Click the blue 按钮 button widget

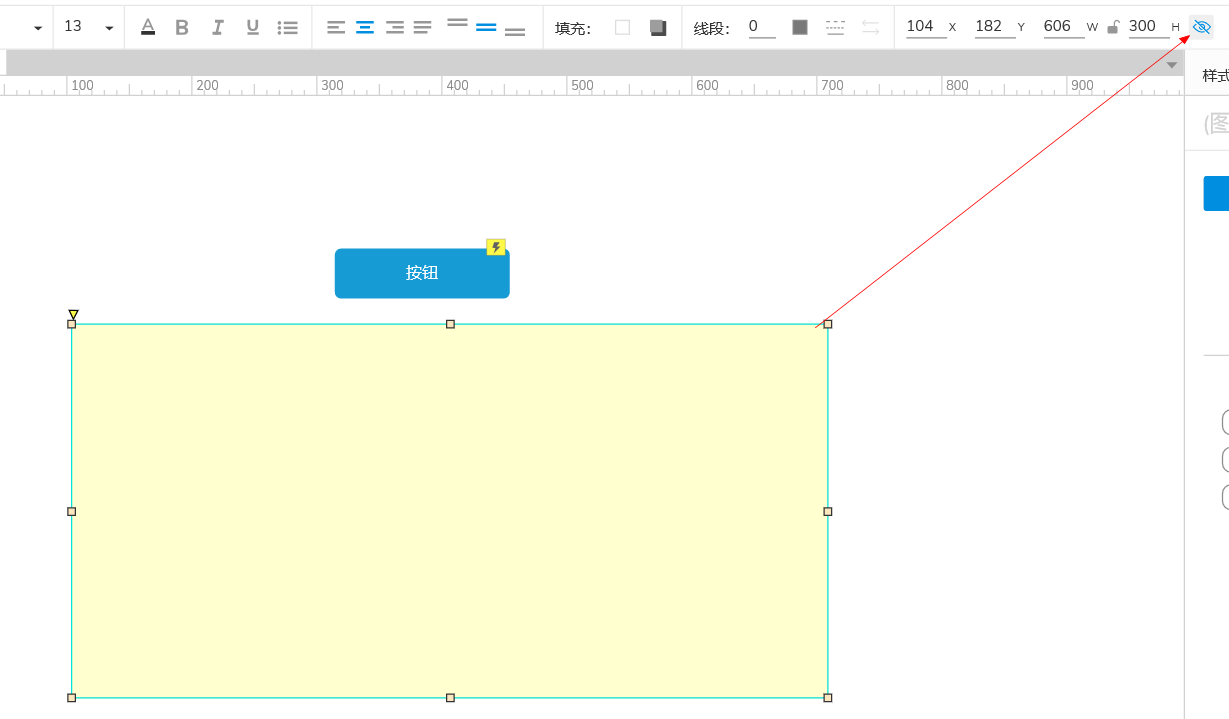pos(422,273)
